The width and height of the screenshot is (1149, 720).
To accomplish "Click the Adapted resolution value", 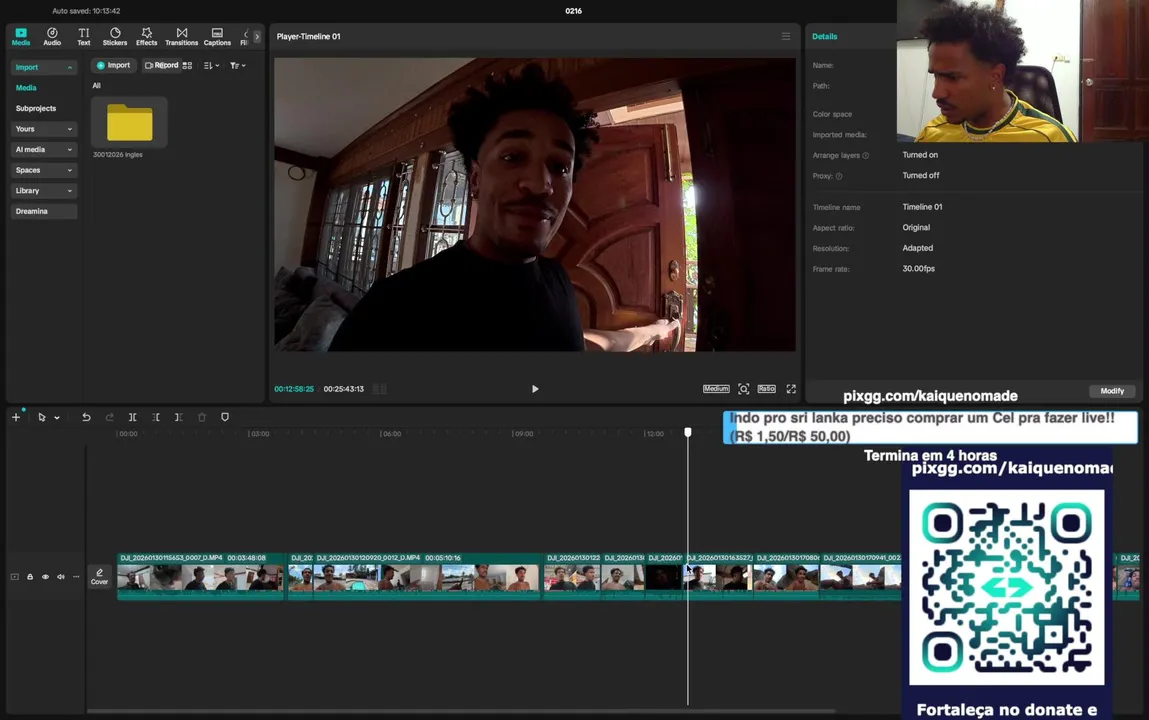I will 917,248.
